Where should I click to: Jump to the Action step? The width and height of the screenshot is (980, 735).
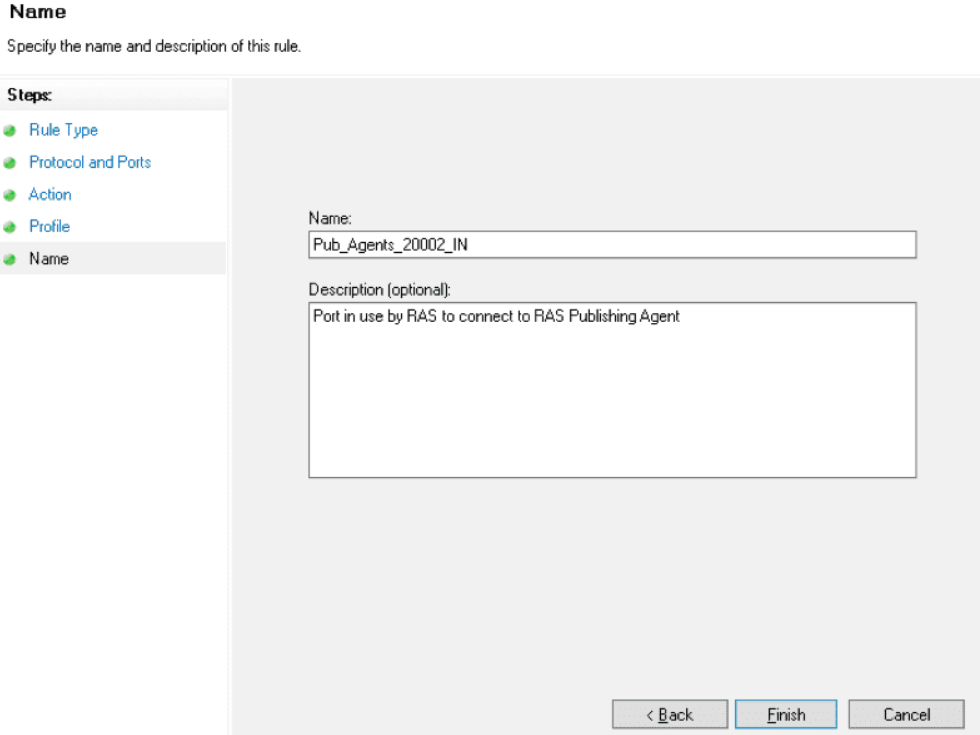(x=50, y=194)
